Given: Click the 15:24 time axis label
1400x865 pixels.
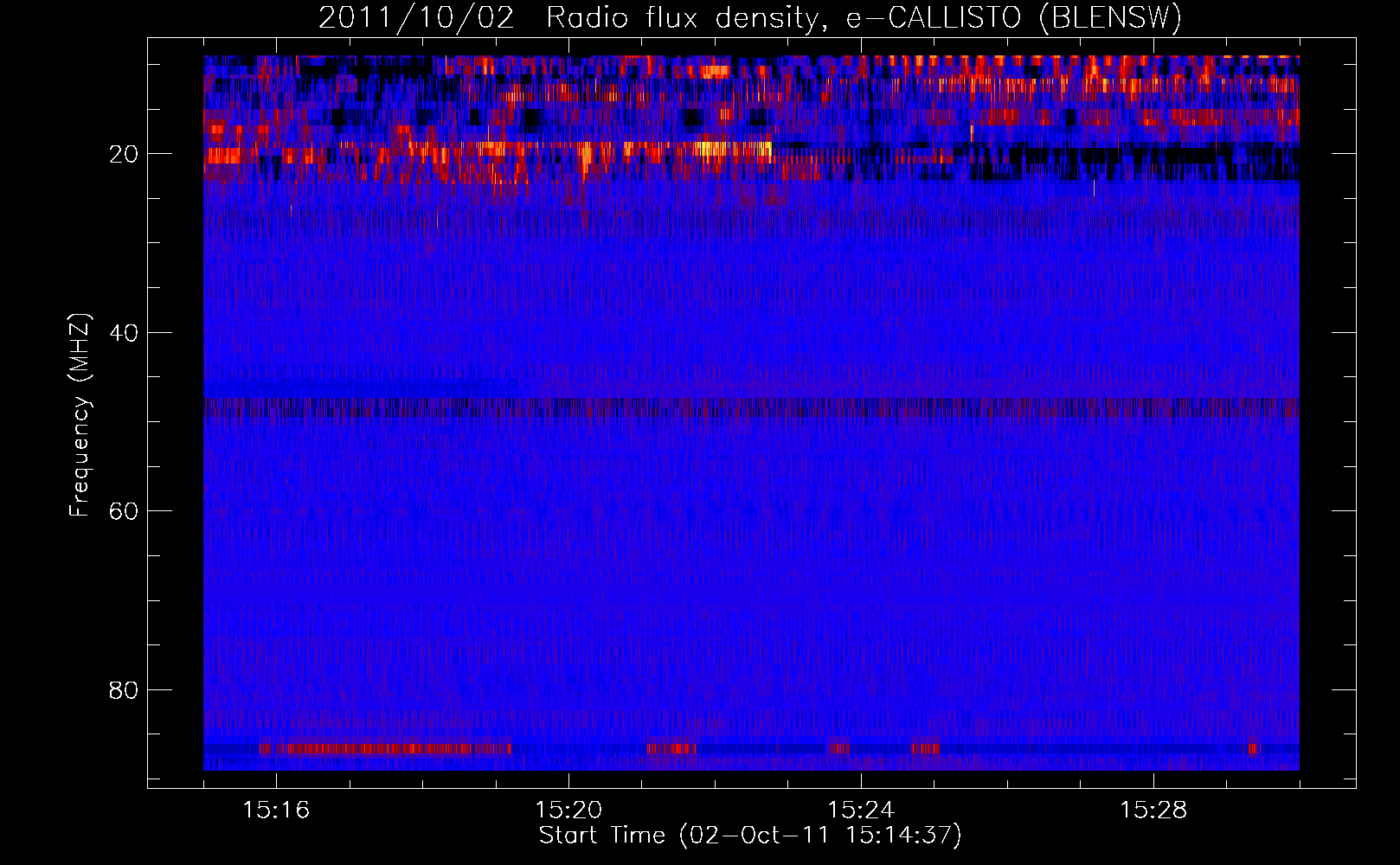Looking at the screenshot, I should click(x=861, y=811).
